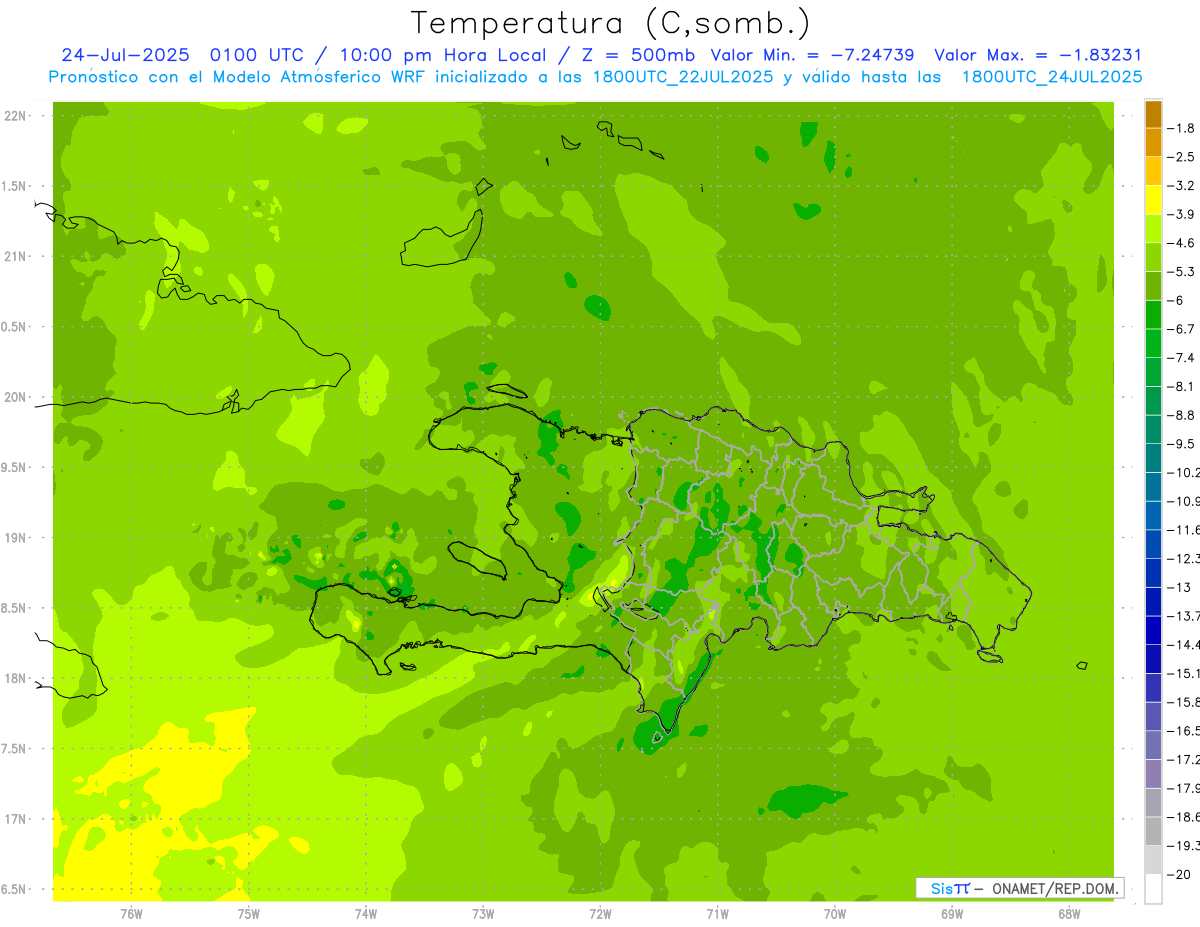Click the '68W' longitude label

(1068, 914)
